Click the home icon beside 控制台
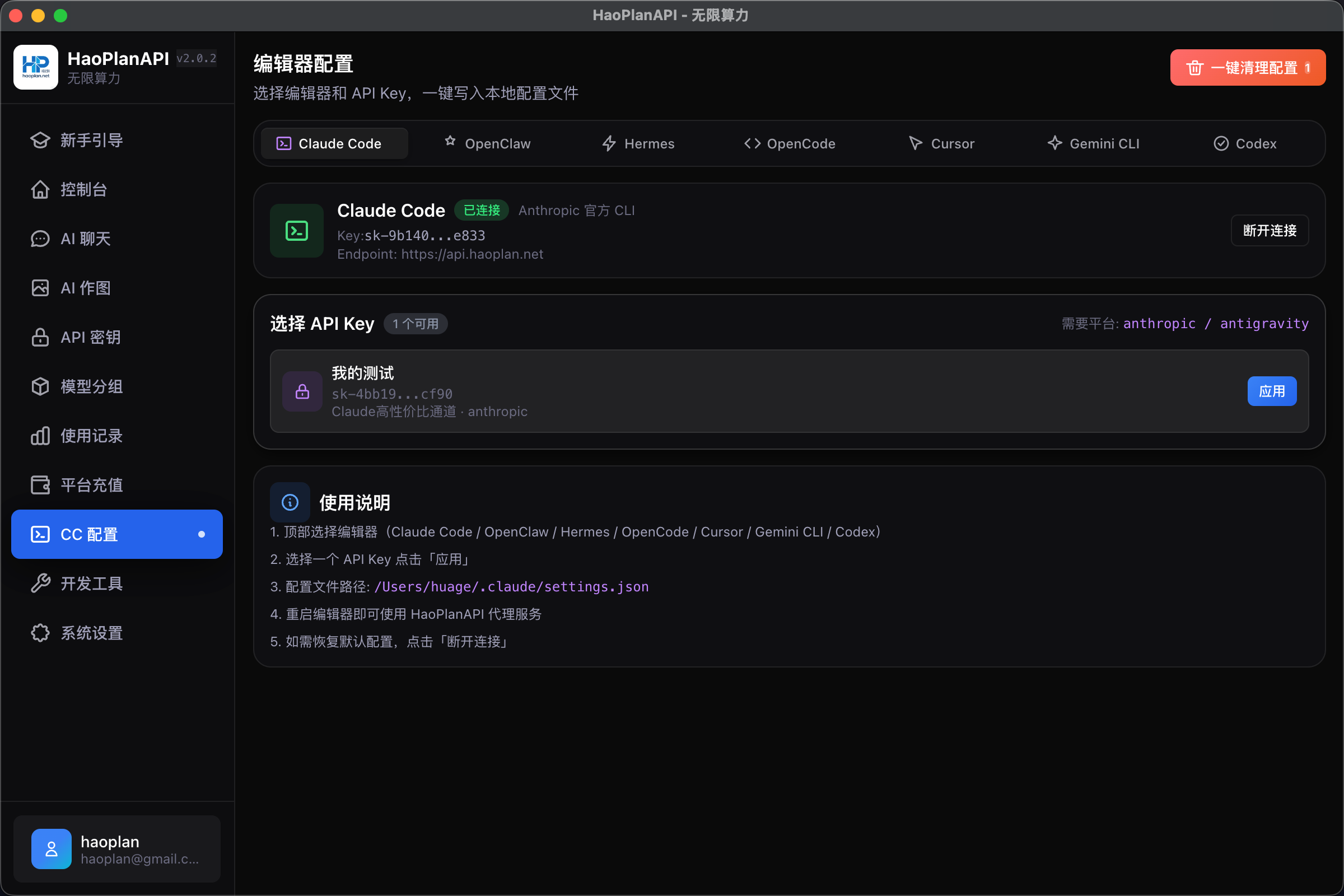The width and height of the screenshot is (1344, 896). tap(40, 190)
